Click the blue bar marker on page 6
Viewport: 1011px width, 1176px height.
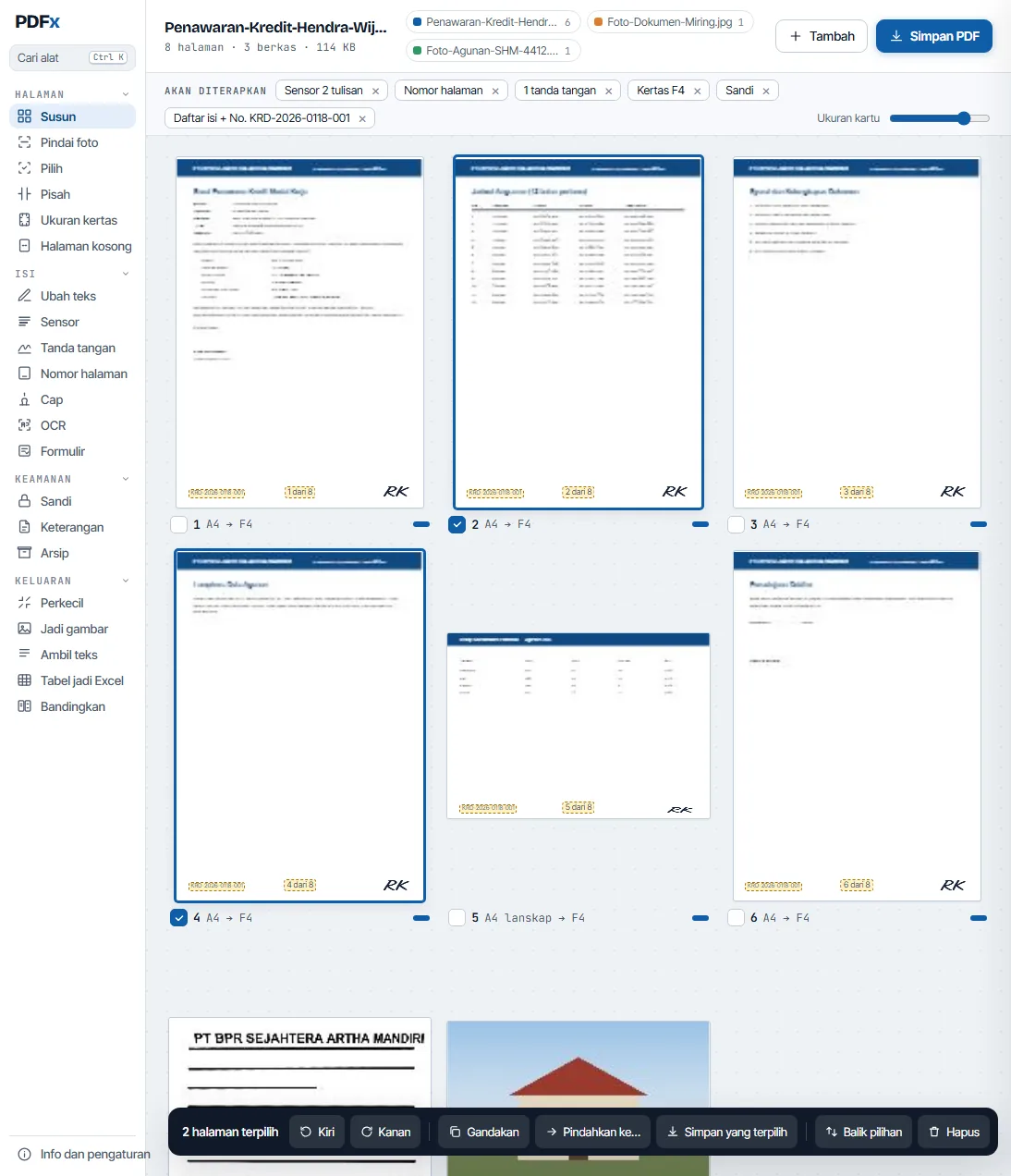click(x=979, y=918)
